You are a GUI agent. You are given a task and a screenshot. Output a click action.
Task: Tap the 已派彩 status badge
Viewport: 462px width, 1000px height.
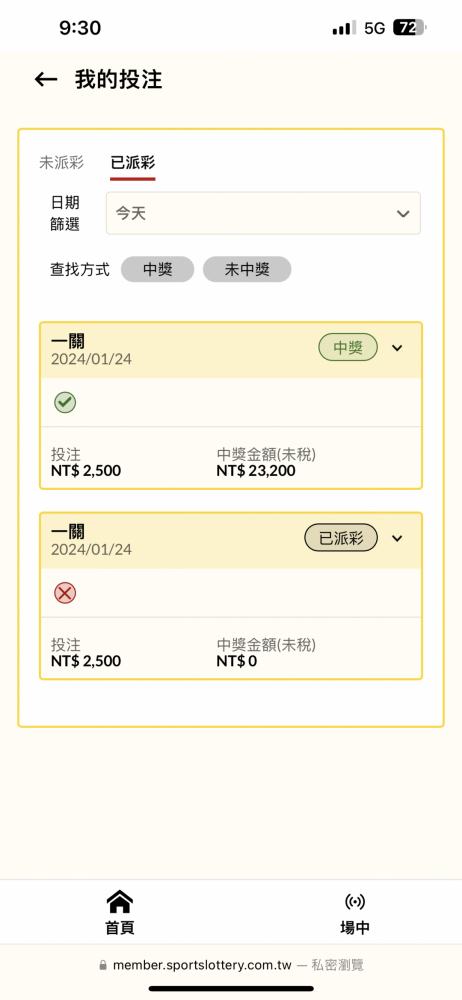point(341,538)
